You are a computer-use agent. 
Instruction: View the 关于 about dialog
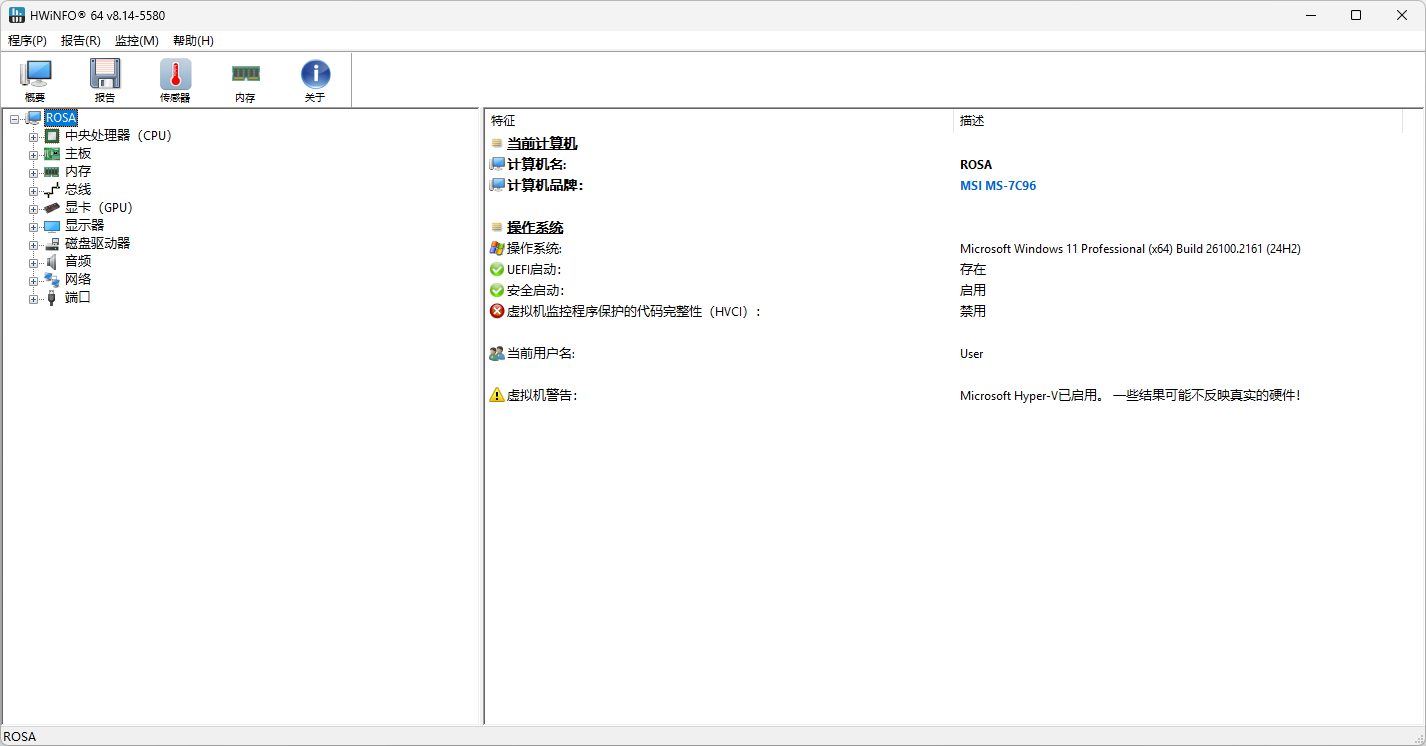(315, 79)
